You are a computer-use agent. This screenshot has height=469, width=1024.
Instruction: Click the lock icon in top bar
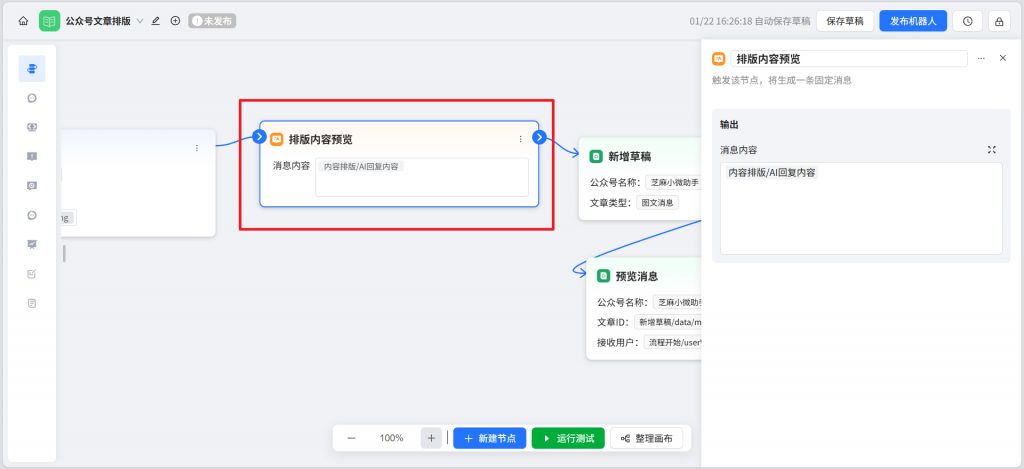click(x=999, y=21)
